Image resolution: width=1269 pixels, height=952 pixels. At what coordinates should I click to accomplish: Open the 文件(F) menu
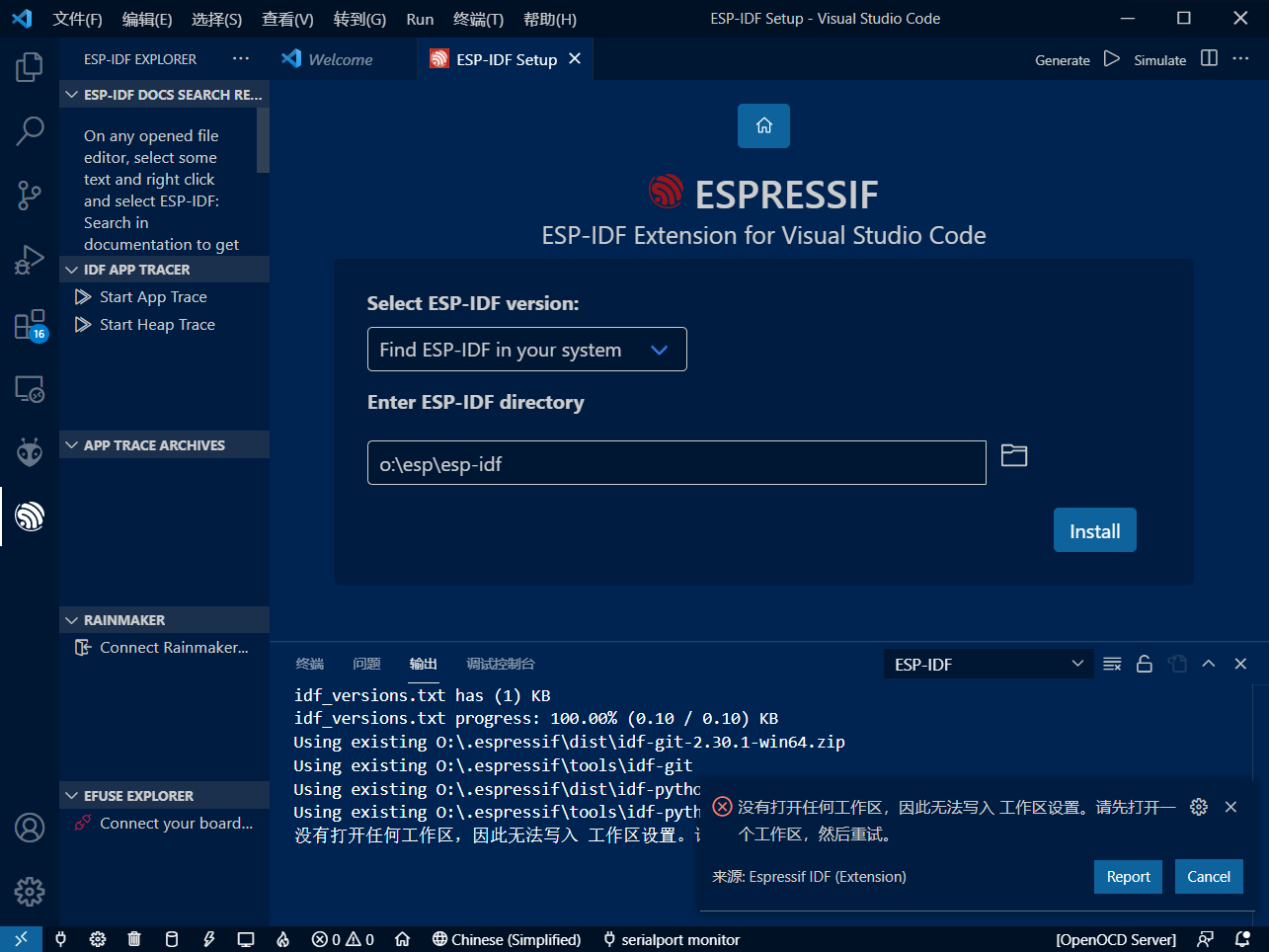pos(77,19)
